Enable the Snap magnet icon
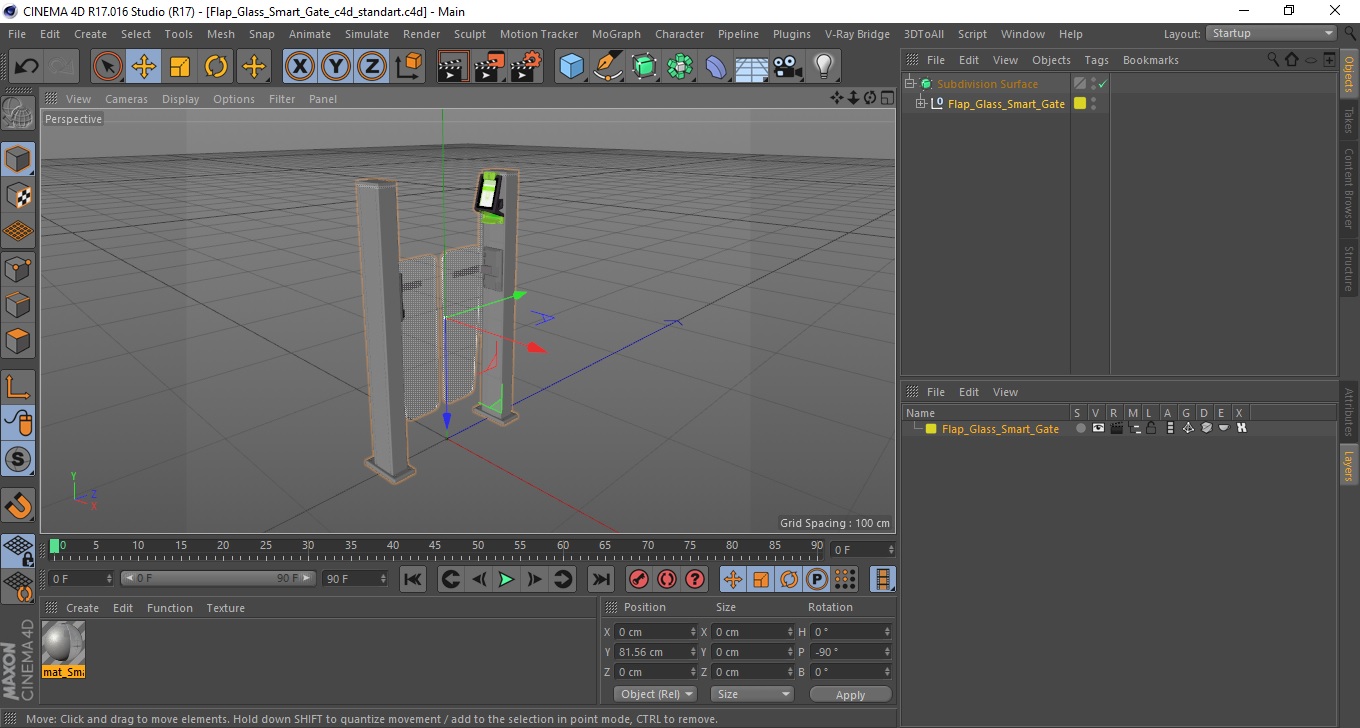The image size is (1360, 728). [x=18, y=505]
